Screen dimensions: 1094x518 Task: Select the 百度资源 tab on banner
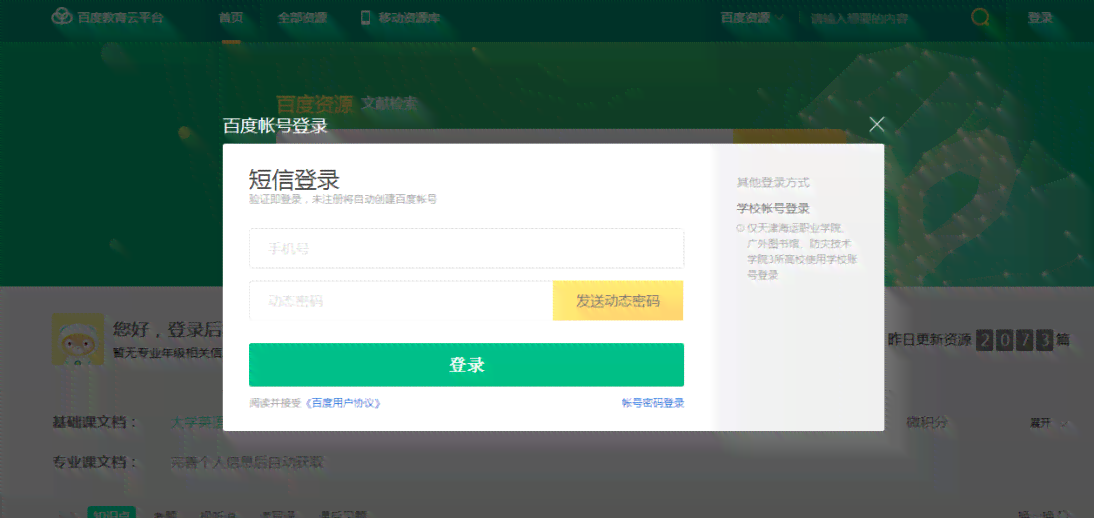click(315, 105)
